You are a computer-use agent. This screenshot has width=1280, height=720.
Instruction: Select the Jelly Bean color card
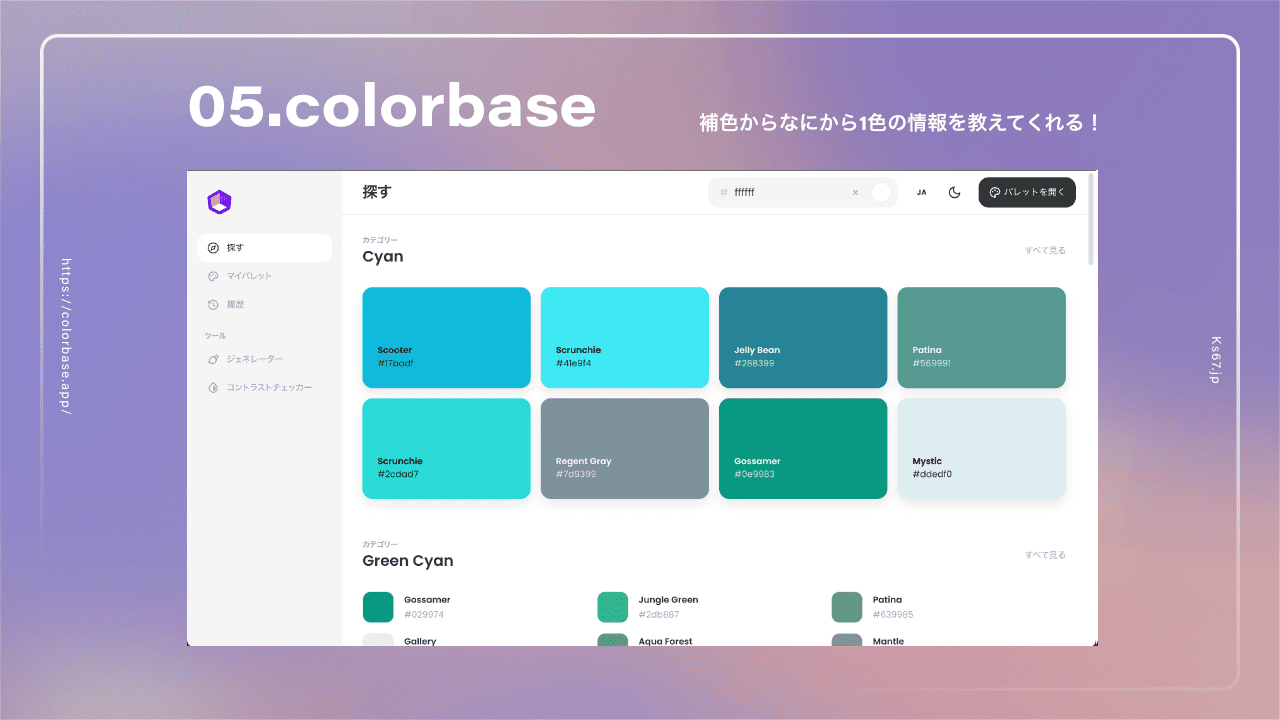803,338
